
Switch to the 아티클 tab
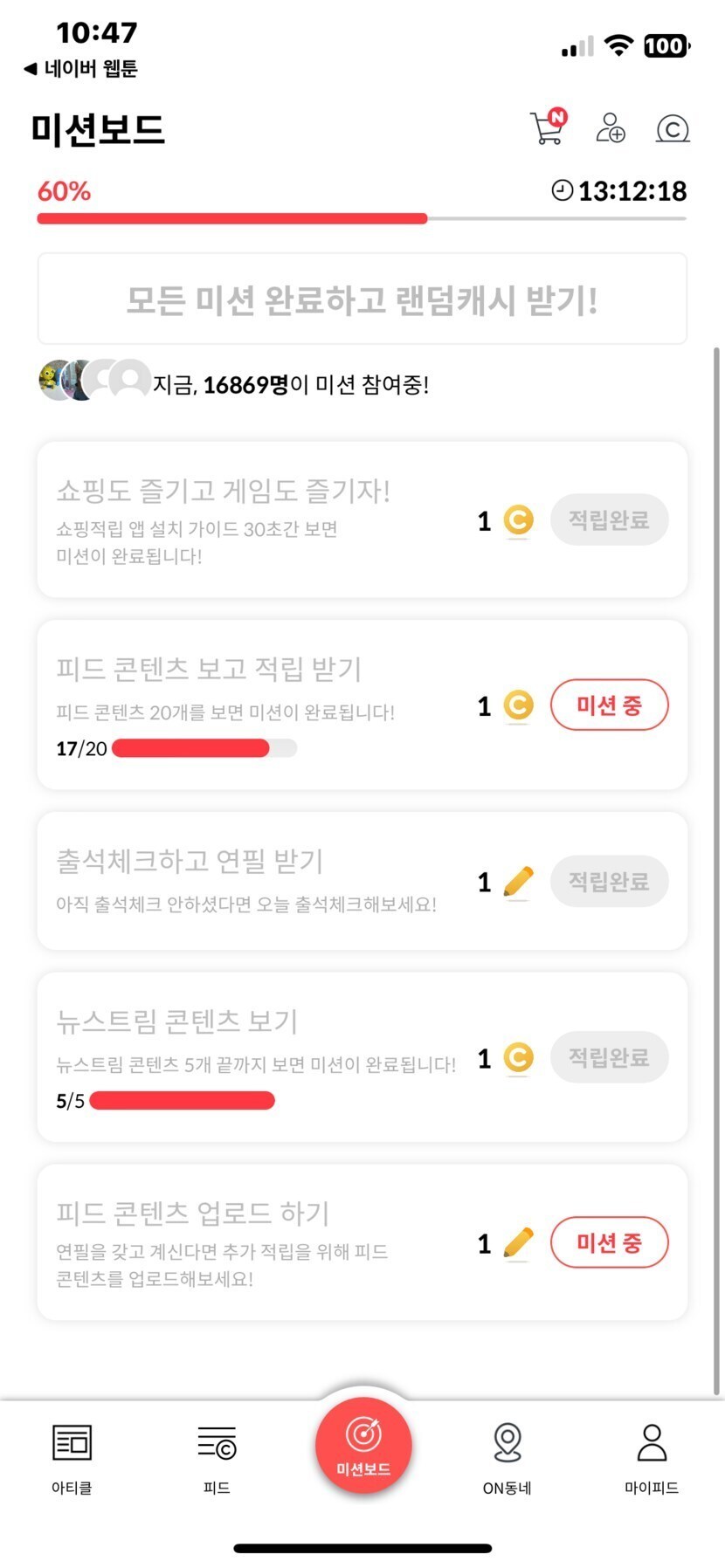pyautogui.click(x=72, y=1458)
